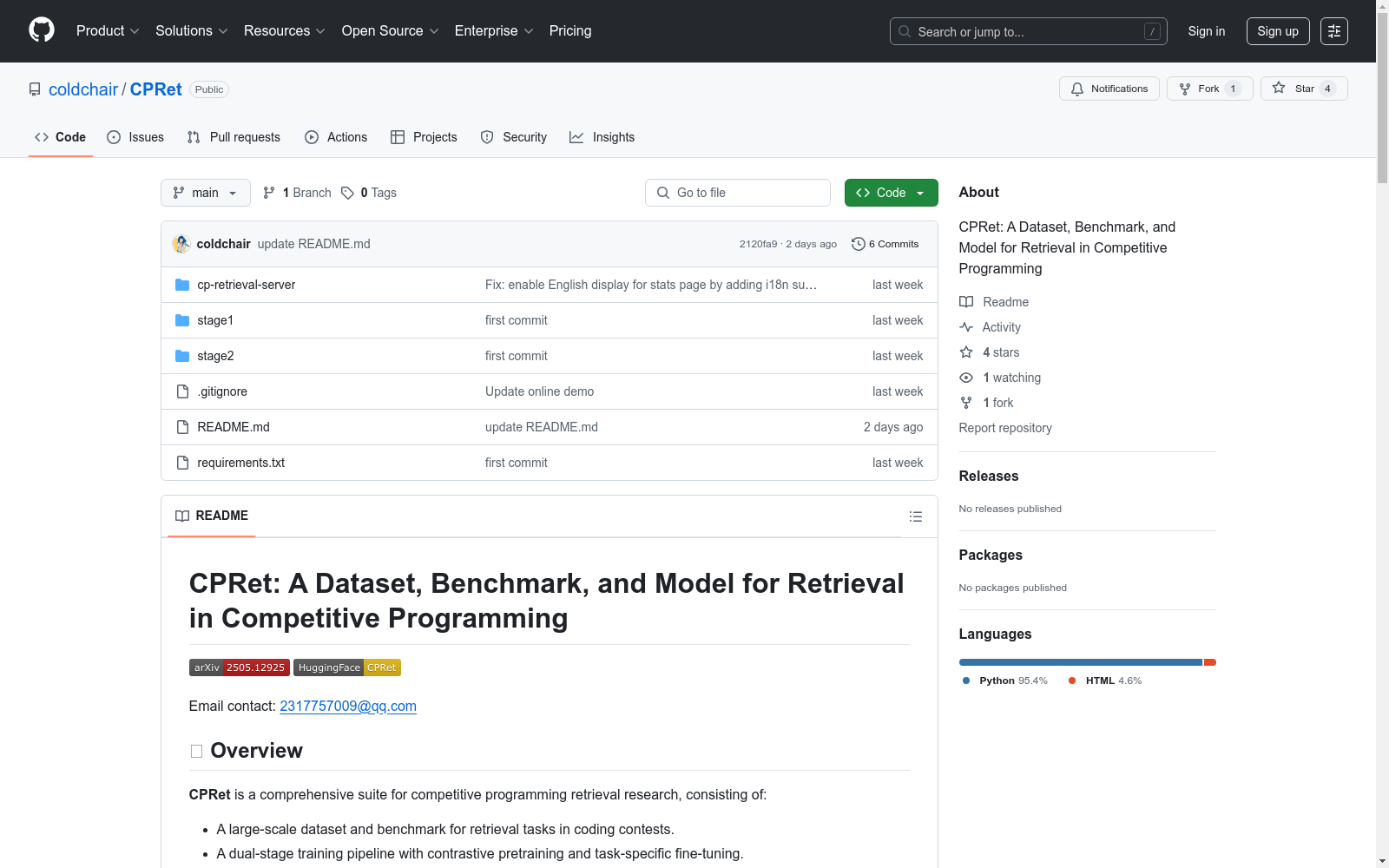Click the Python language bar segment
This screenshot has width=1389, height=868.
(x=1081, y=662)
